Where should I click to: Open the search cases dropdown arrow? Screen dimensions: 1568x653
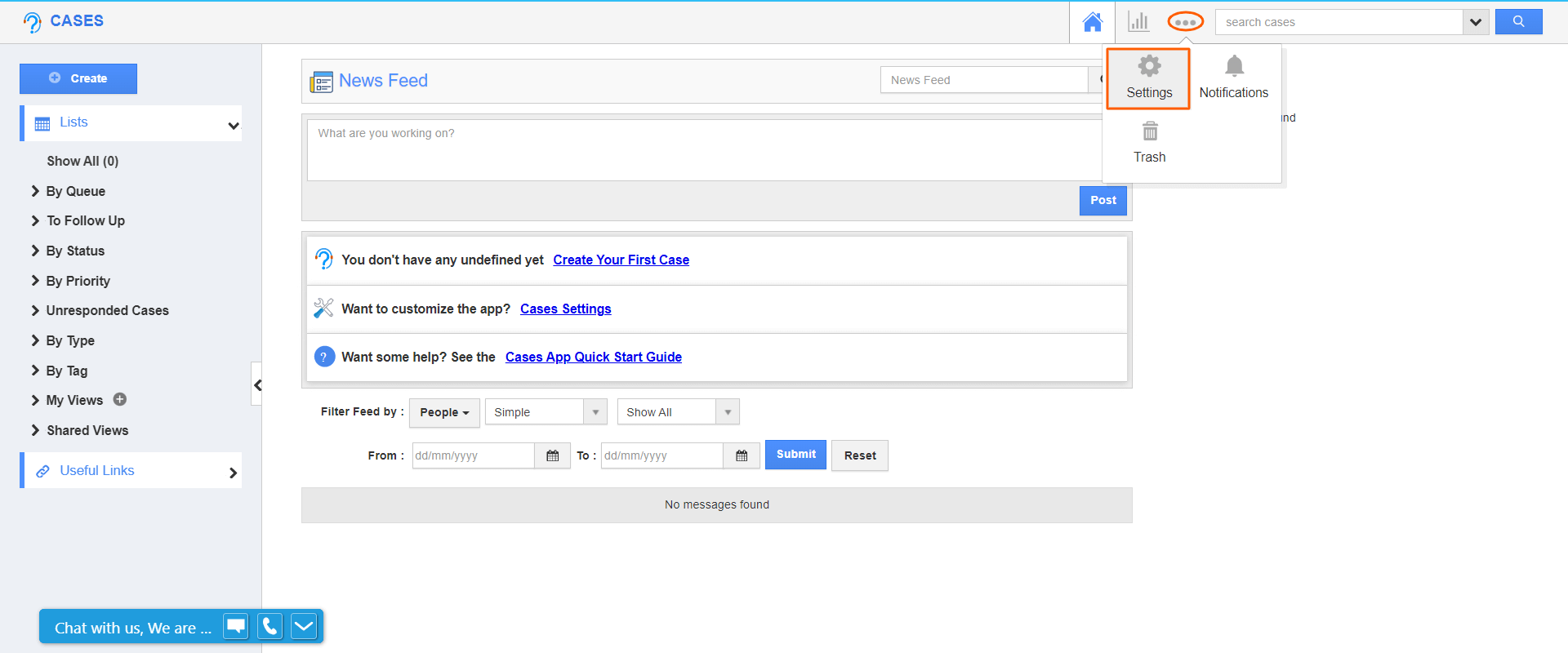1475,22
